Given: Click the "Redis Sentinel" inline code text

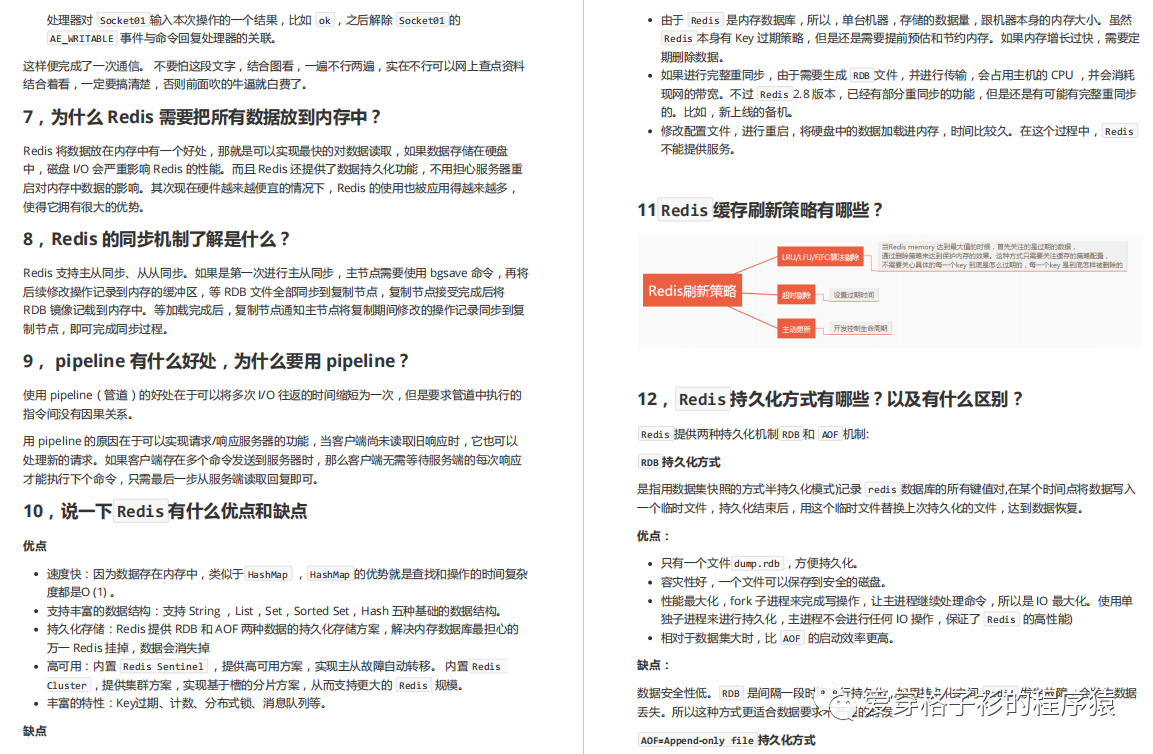Looking at the screenshot, I should [163, 666].
